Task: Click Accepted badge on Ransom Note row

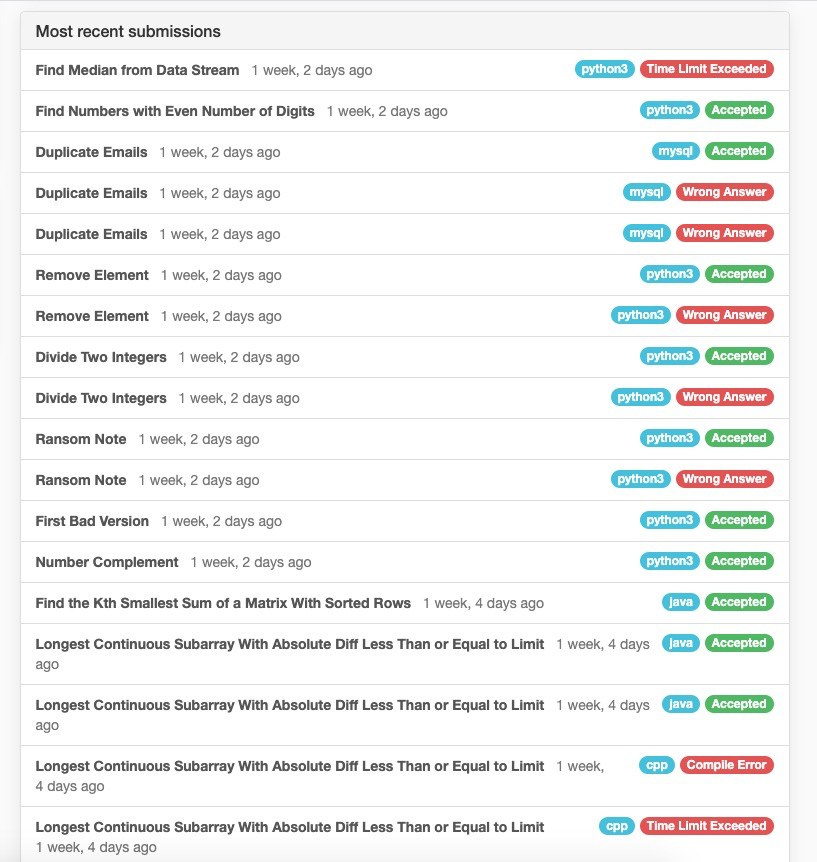Action: click(x=739, y=438)
